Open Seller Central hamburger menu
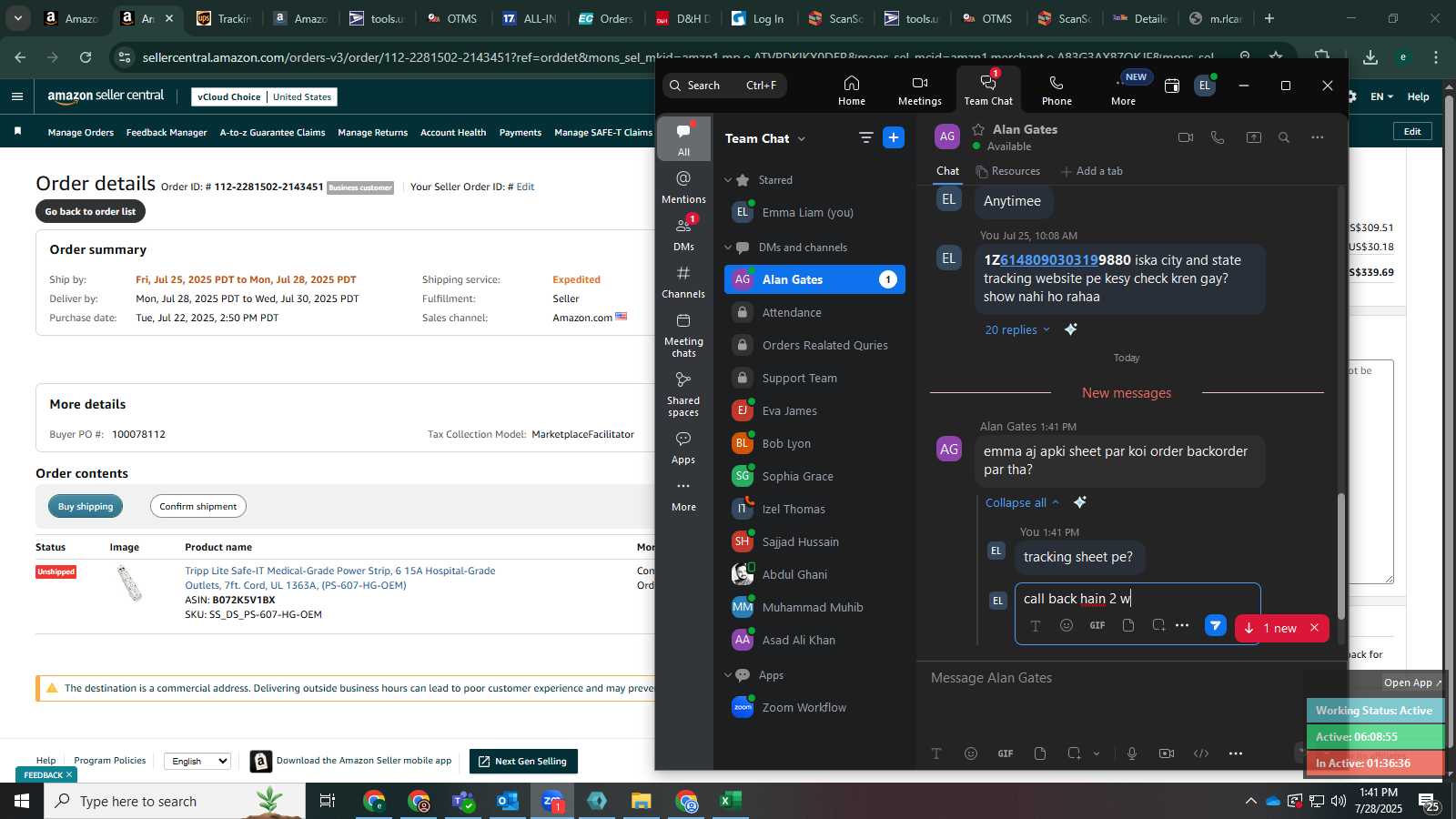Viewport: 1456px width, 819px height. tap(17, 96)
